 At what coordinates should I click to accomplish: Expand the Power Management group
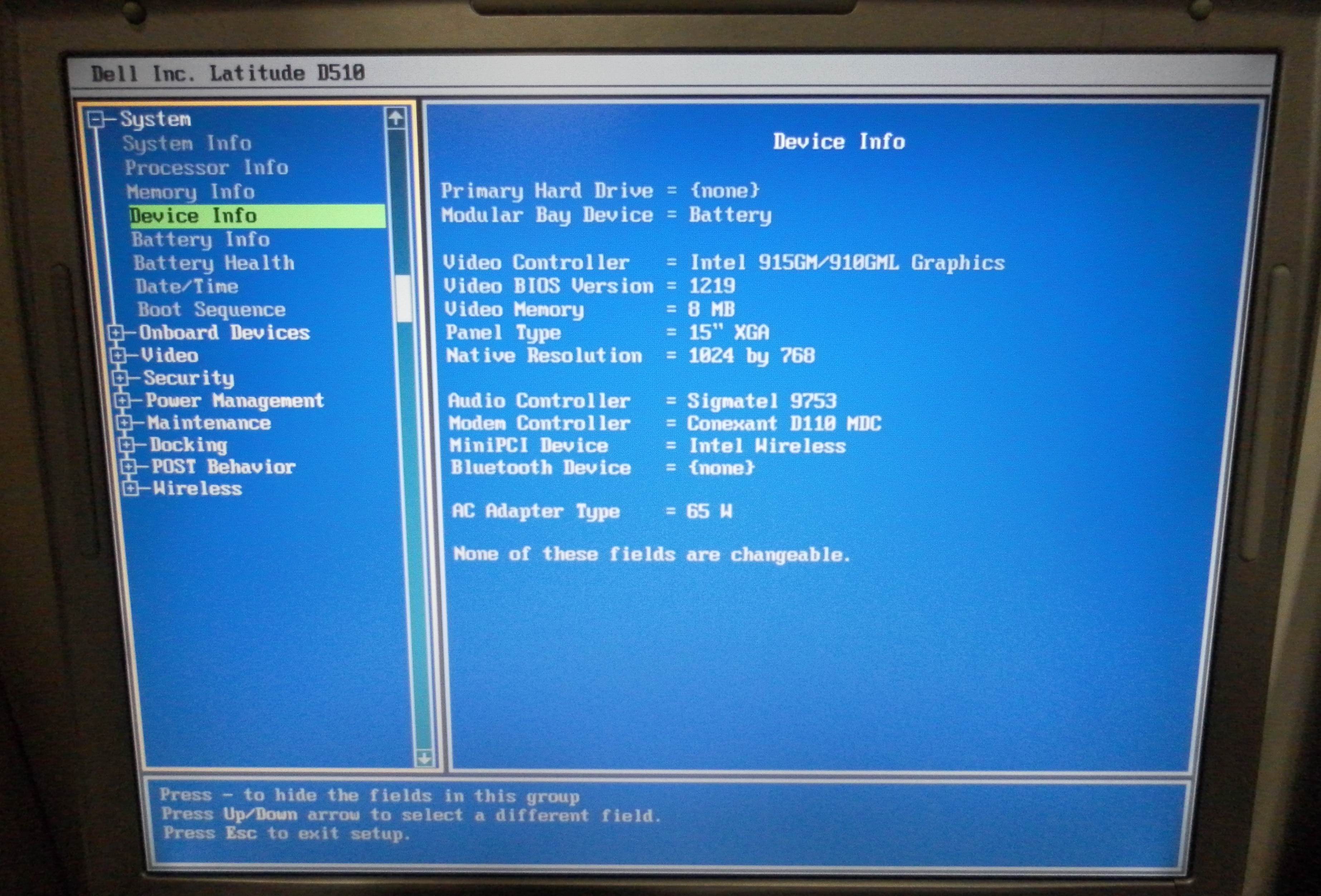click(122, 401)
